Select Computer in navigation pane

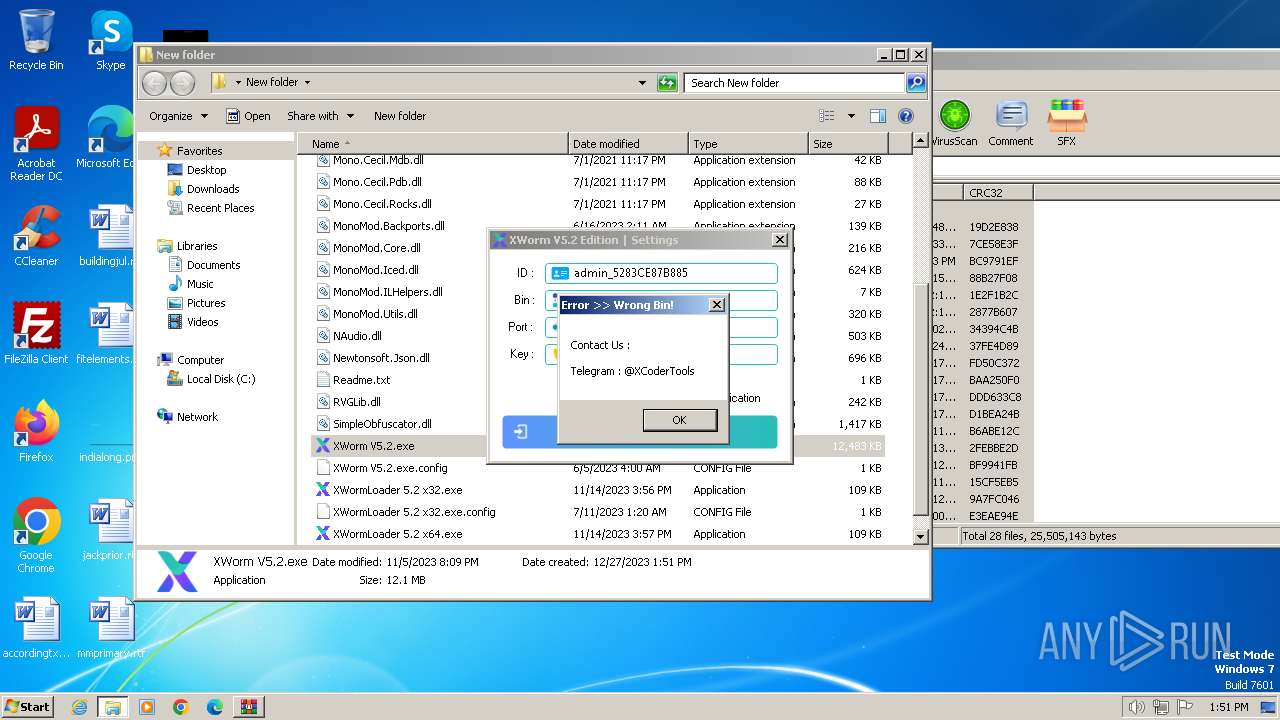200,360
